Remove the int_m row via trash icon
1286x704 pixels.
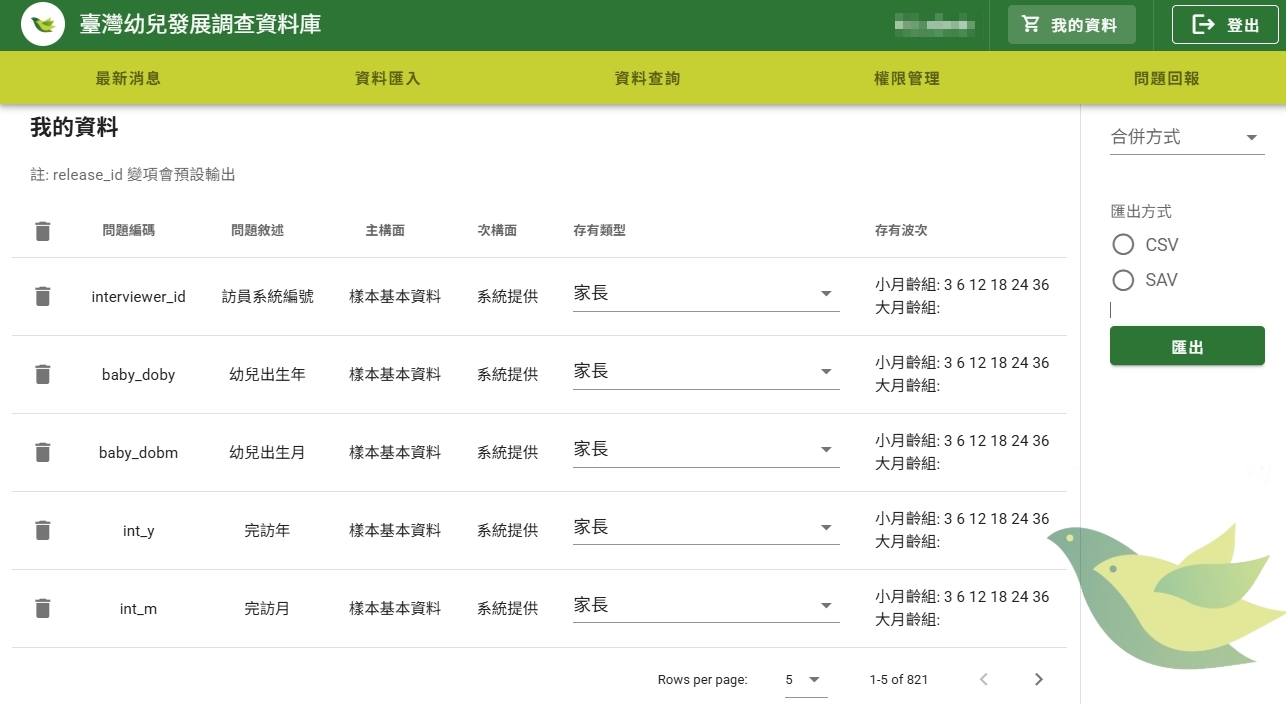click(42, 608)
